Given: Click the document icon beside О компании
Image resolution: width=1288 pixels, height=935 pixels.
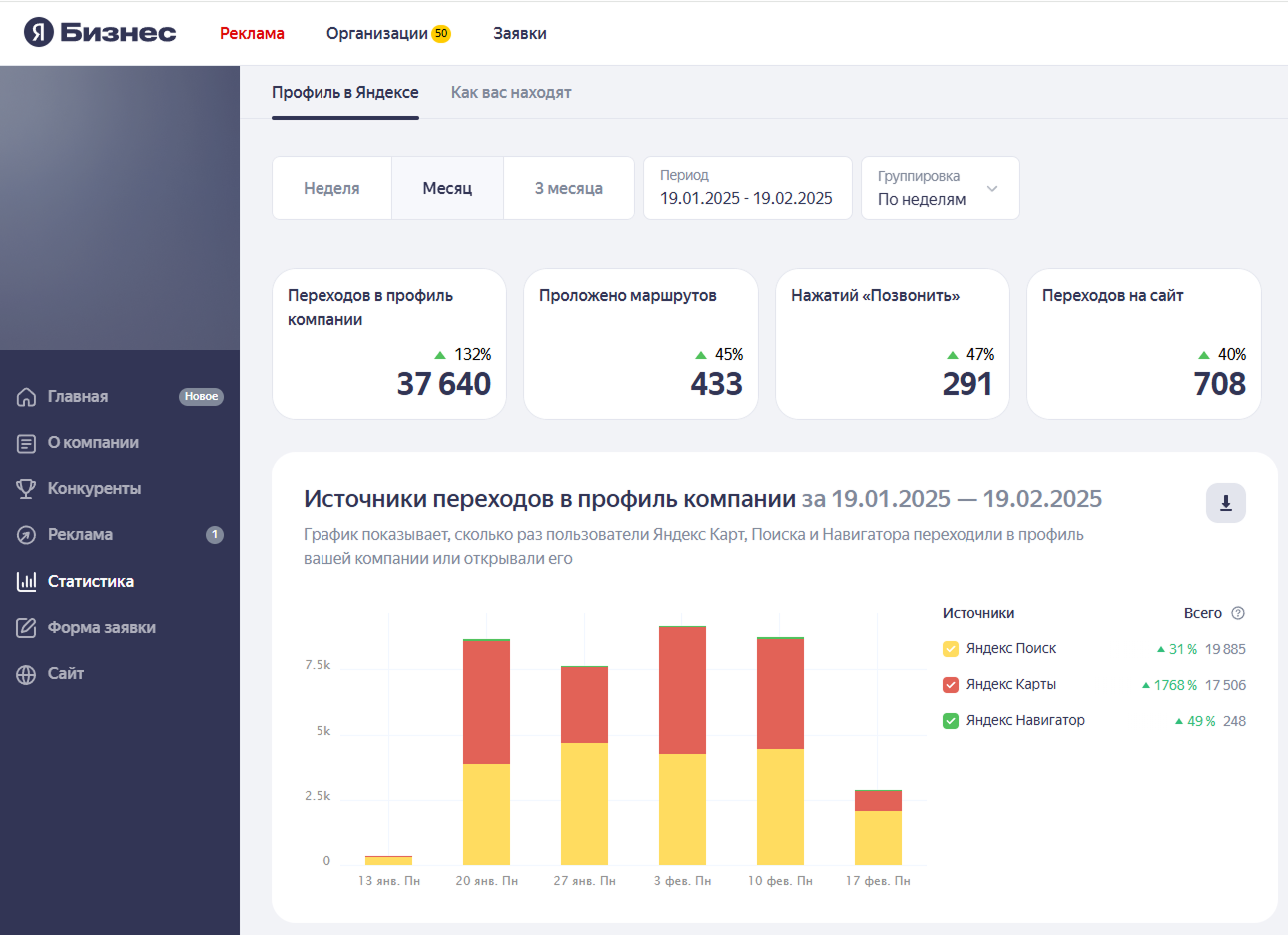Looking at the screenshot, I should [x=26, y=443].
